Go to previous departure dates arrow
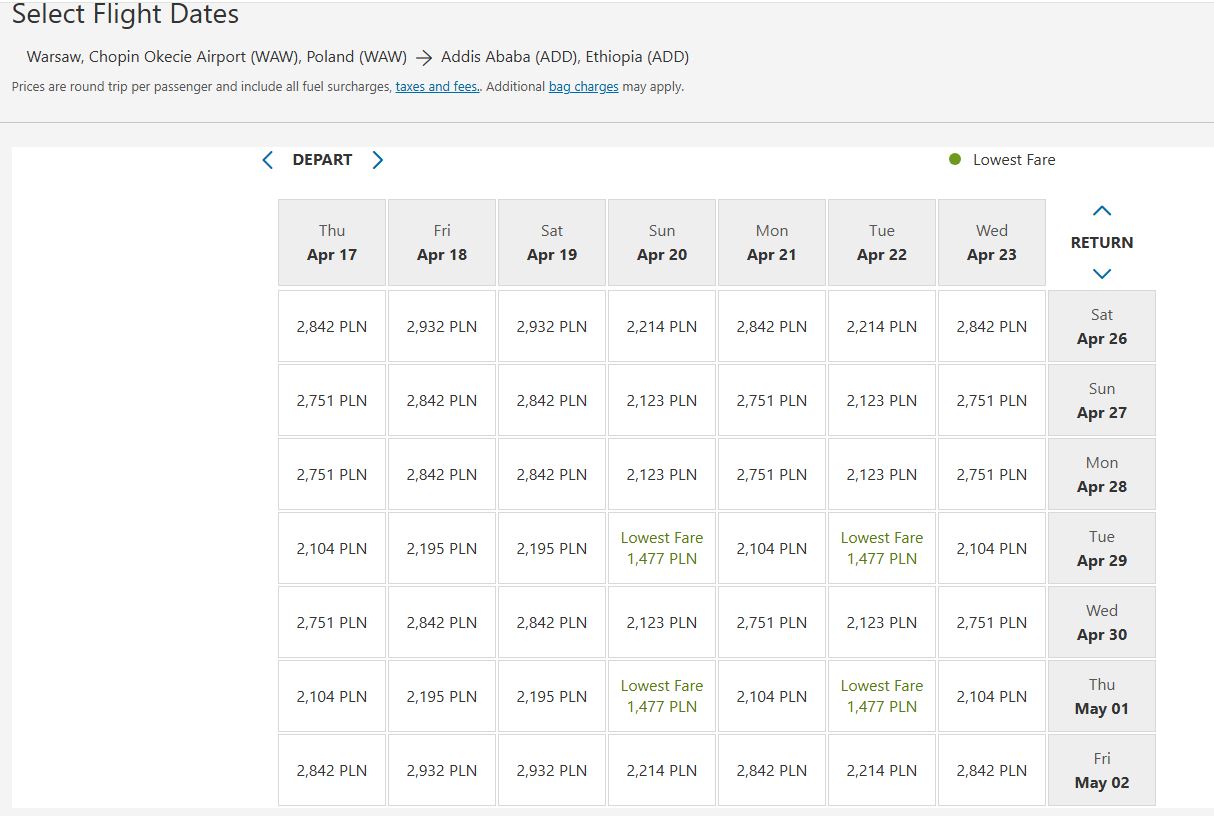The height and width of the screenshot is (816, 1214). coord(267,160)
